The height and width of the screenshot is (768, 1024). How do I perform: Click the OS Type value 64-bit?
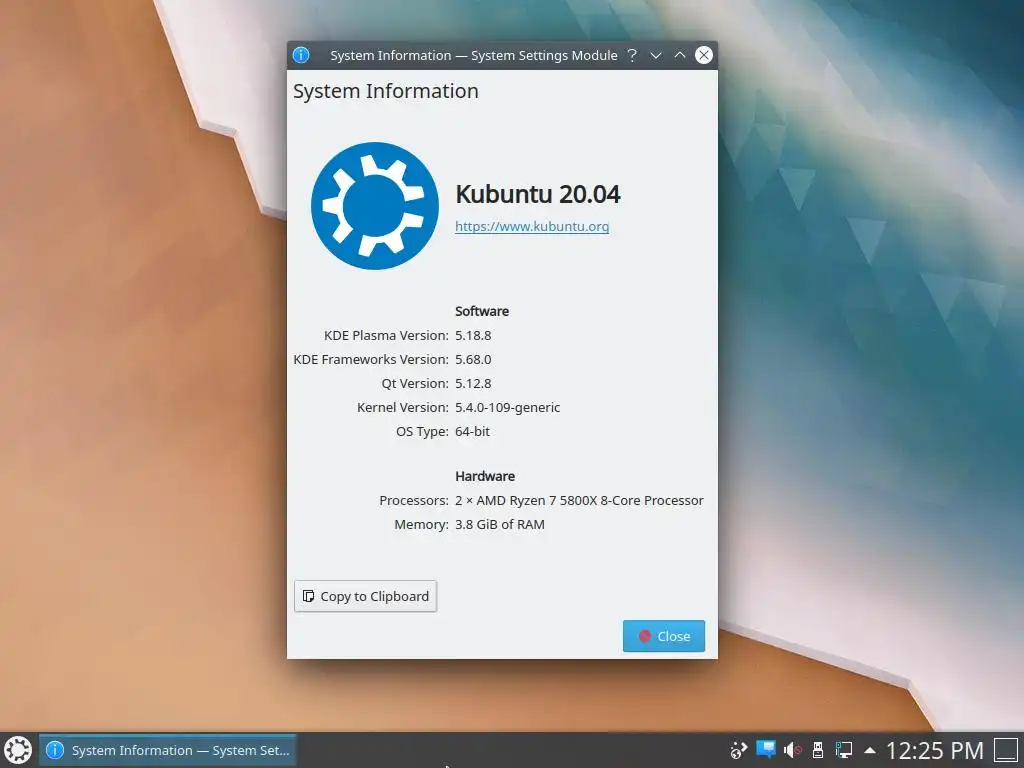[472, 431]
